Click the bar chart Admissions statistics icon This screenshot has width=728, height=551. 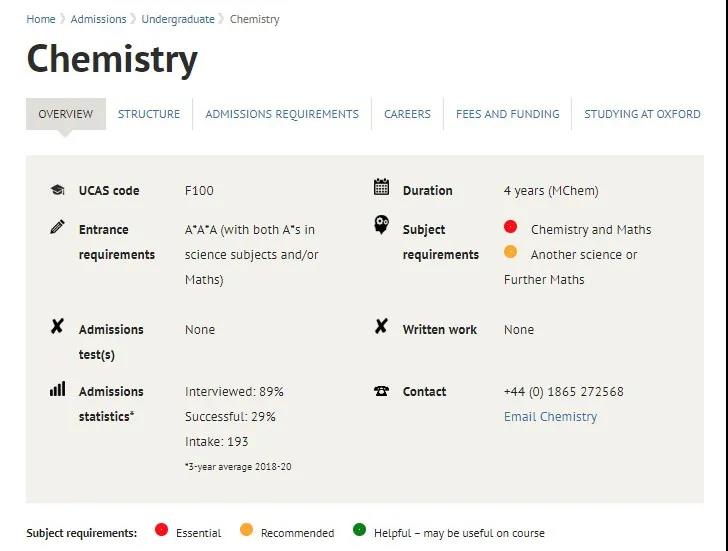point(58,389)
